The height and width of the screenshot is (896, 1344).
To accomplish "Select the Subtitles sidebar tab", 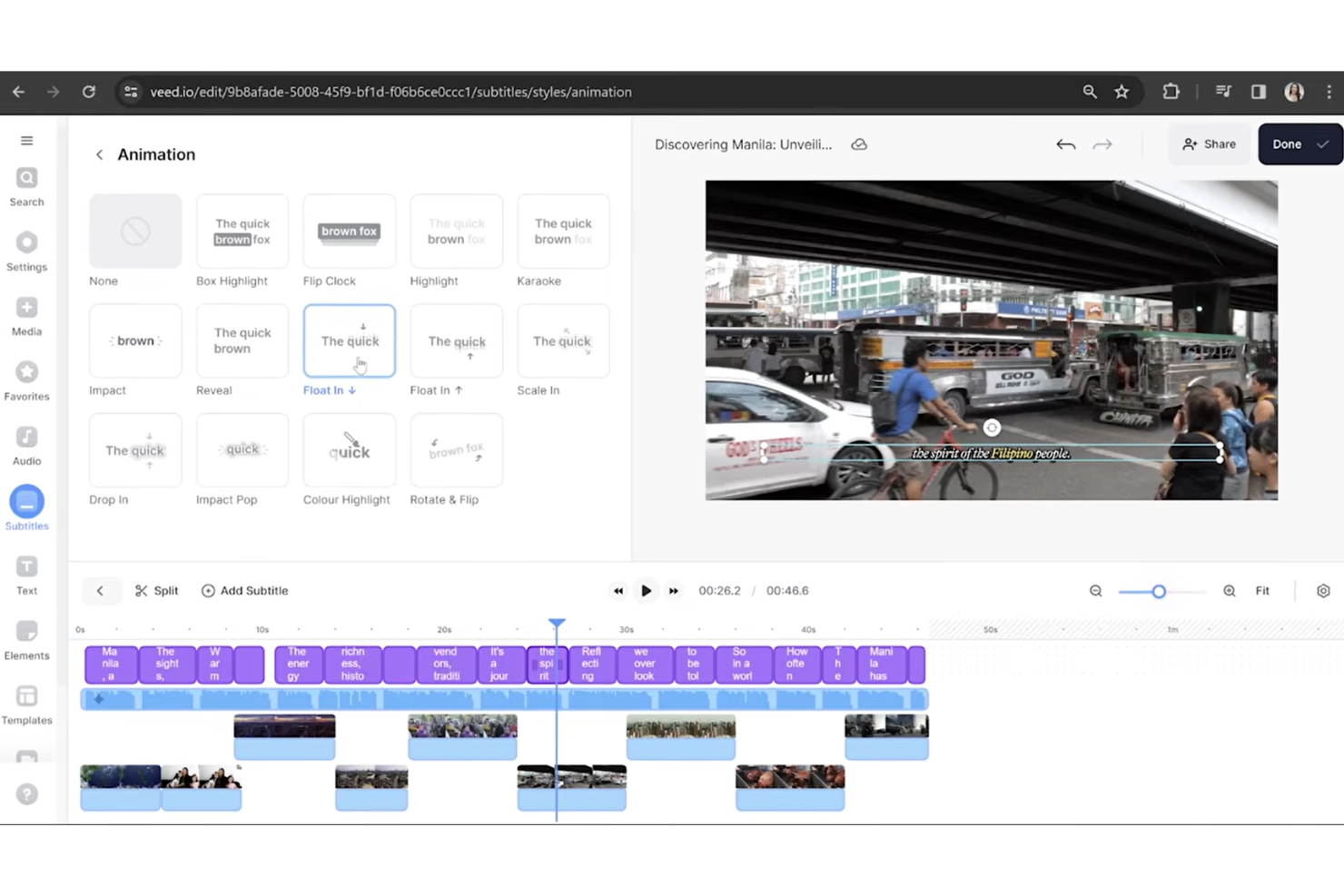I will (26, 509).
